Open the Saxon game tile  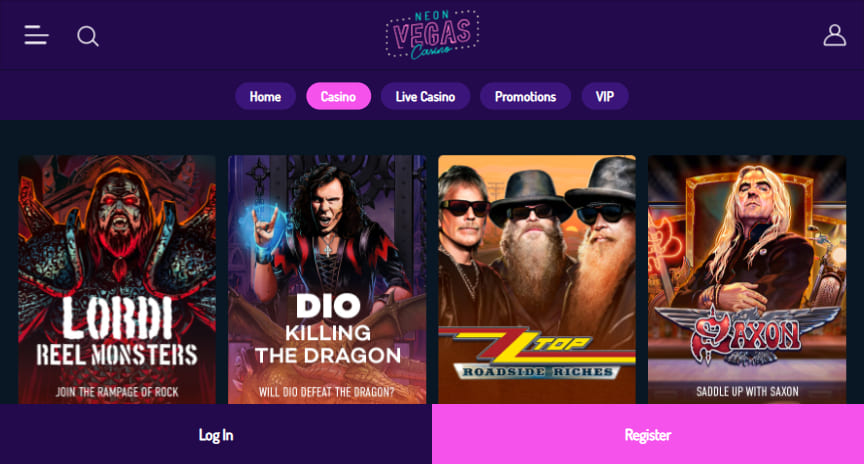tap(747, 279)
